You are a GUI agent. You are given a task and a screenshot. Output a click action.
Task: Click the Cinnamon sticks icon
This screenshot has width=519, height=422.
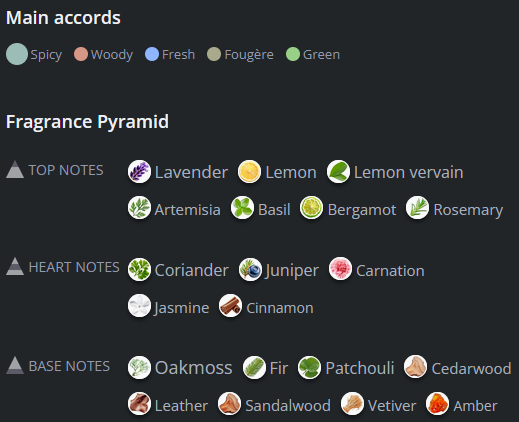pos(230,306)
